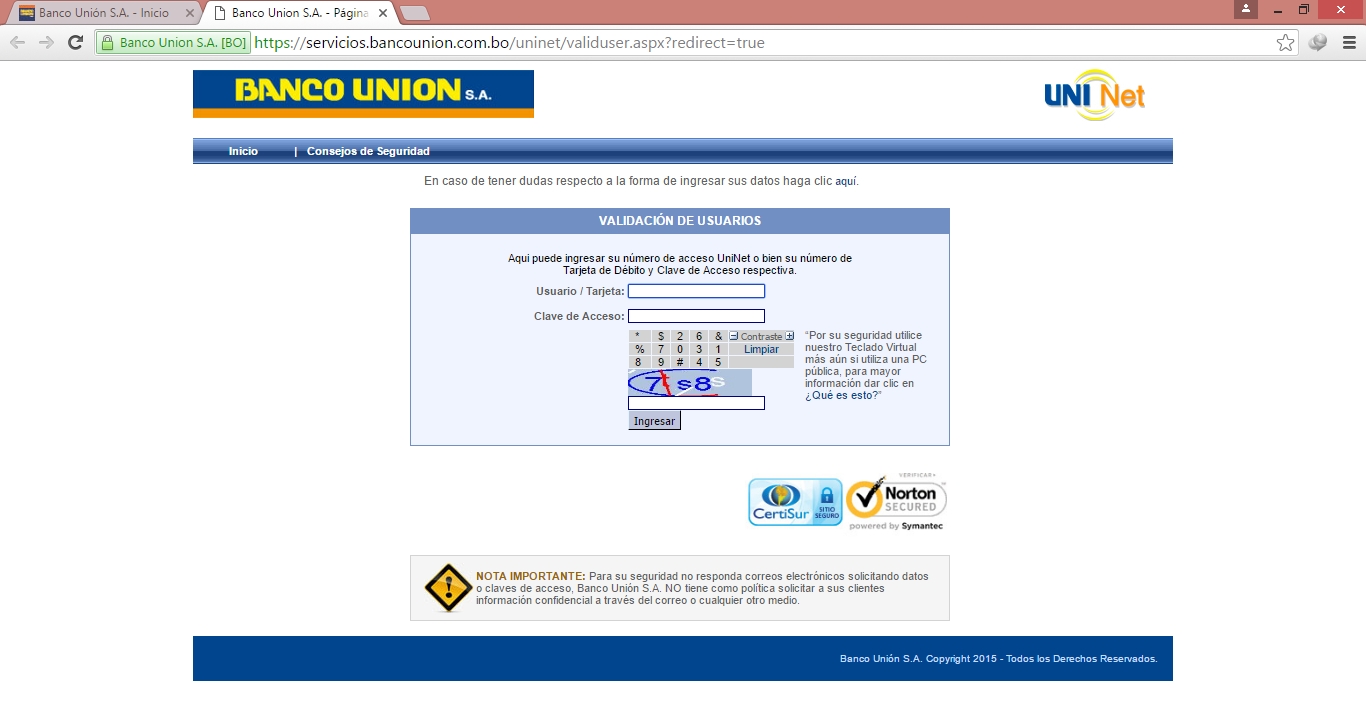Close the active 'Banco Union S.A. - Página' tab
Viewport: 1366px width, 727px height.
click(x=383, y=13)
